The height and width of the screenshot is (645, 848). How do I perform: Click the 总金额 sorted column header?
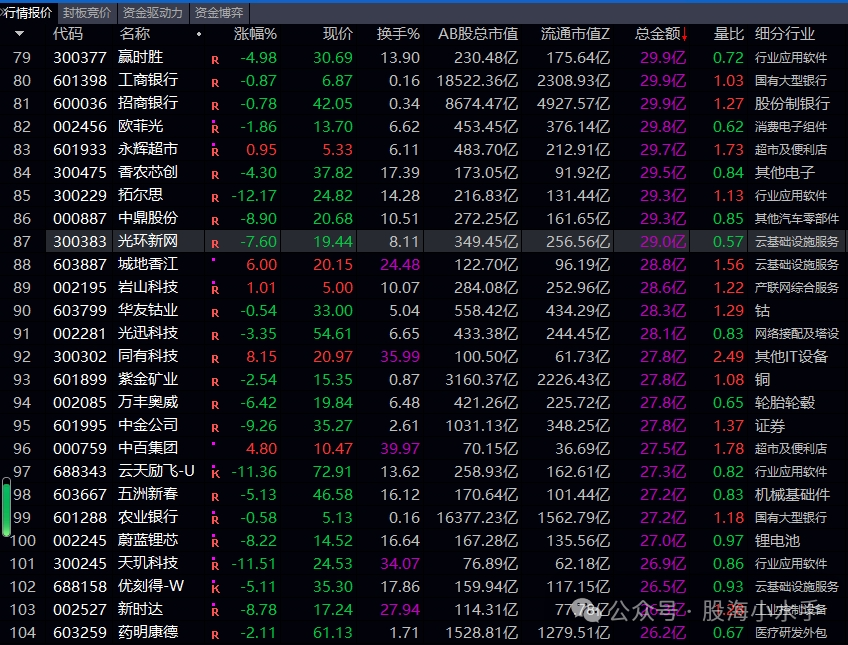[x=661, y=34]
